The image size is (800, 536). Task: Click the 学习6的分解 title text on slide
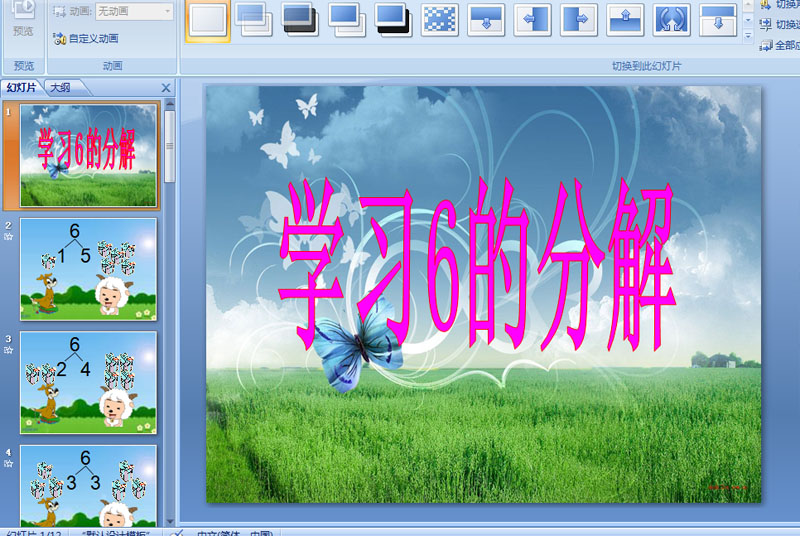click(x=477, y=265)
